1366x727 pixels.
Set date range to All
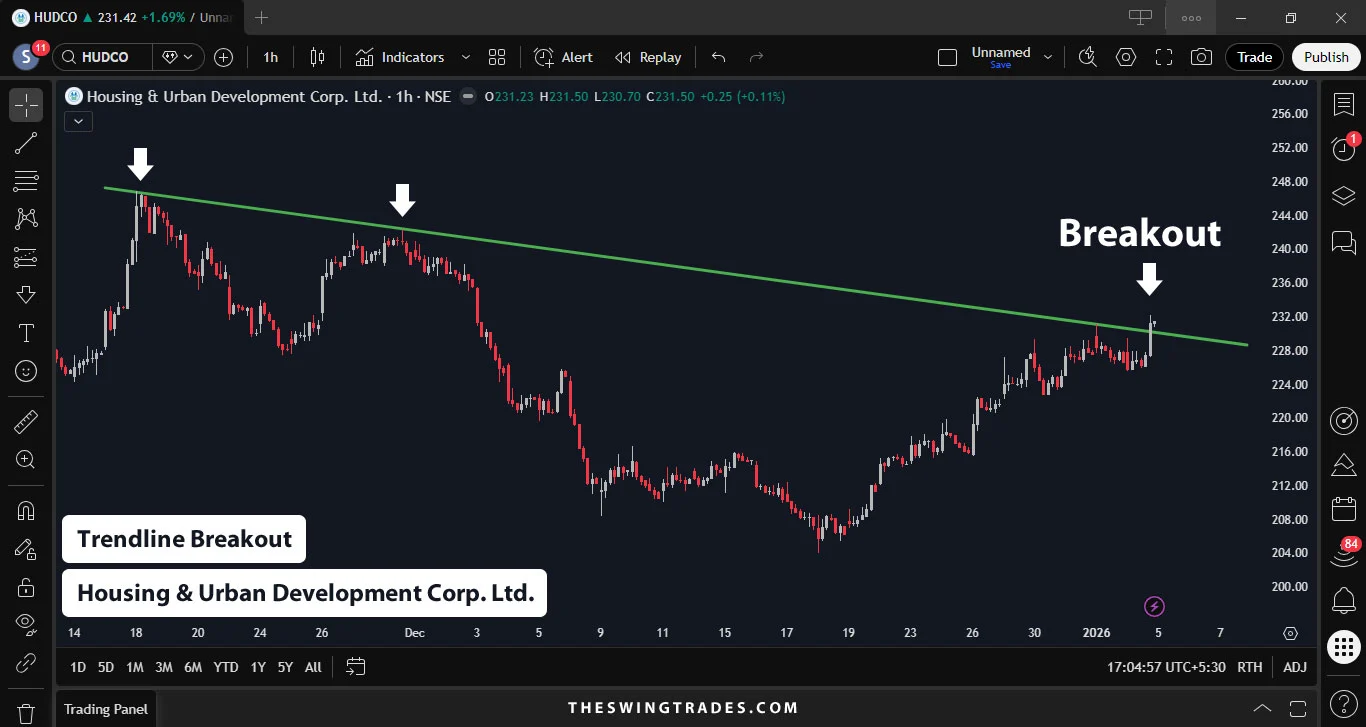(x=313, y=667)
